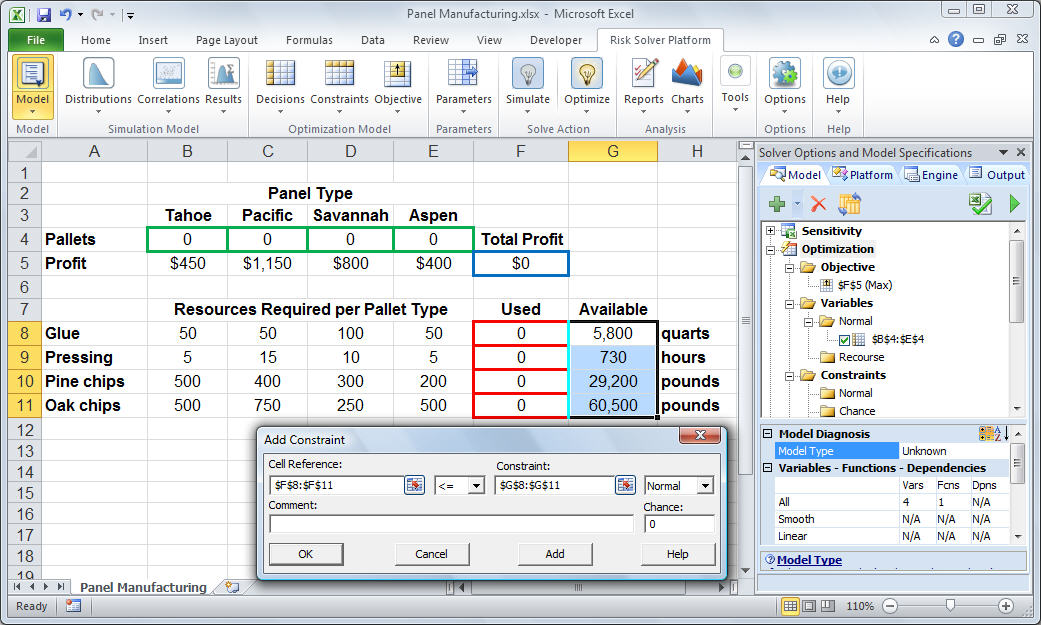Open the constraint operator <= dropdown
Viewport: 1041px width, 625px height.
(x=476, y=486)
